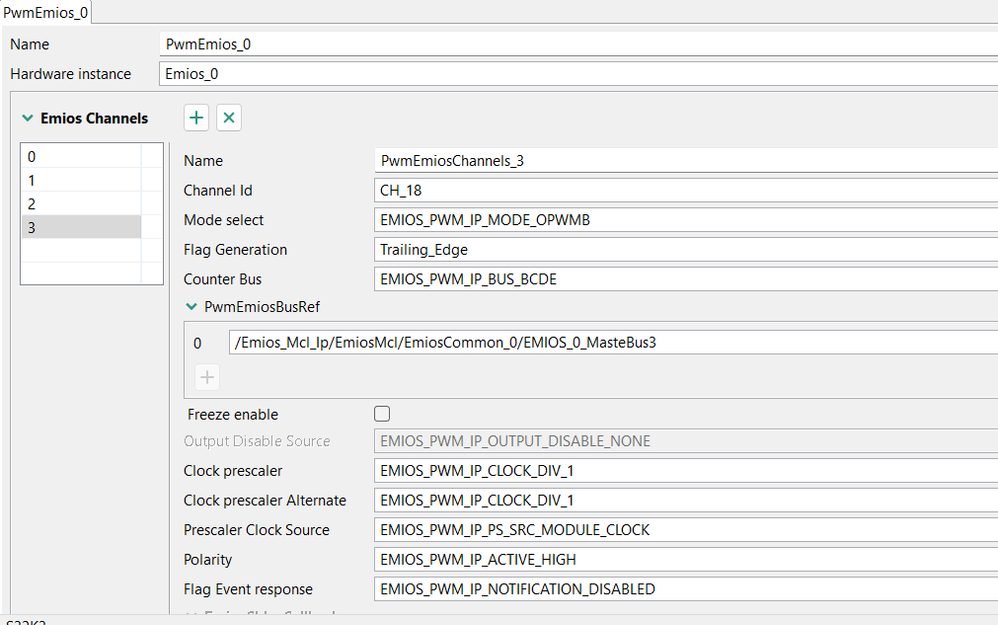998x625 pixels.
Task: Select channel 2 in the channels list
Action: pos(80,204)
